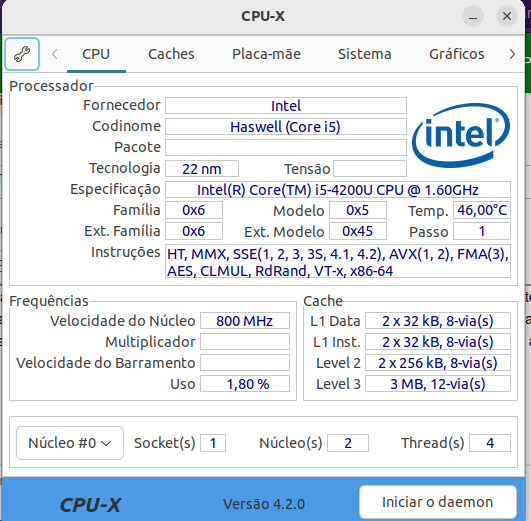Click the Thread(s) count field
This screenshot has width=531, height=521.
490,443
